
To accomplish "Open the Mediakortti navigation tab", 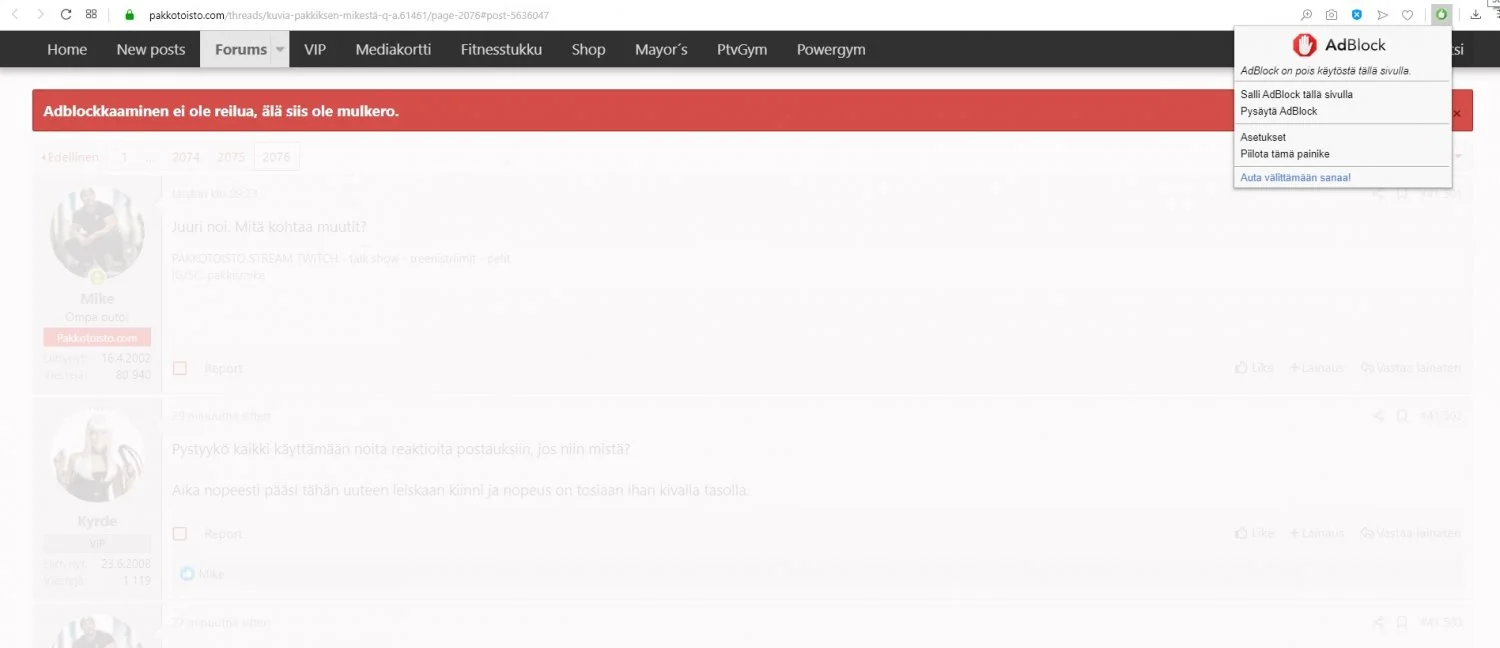I will (x=393, y=49).
